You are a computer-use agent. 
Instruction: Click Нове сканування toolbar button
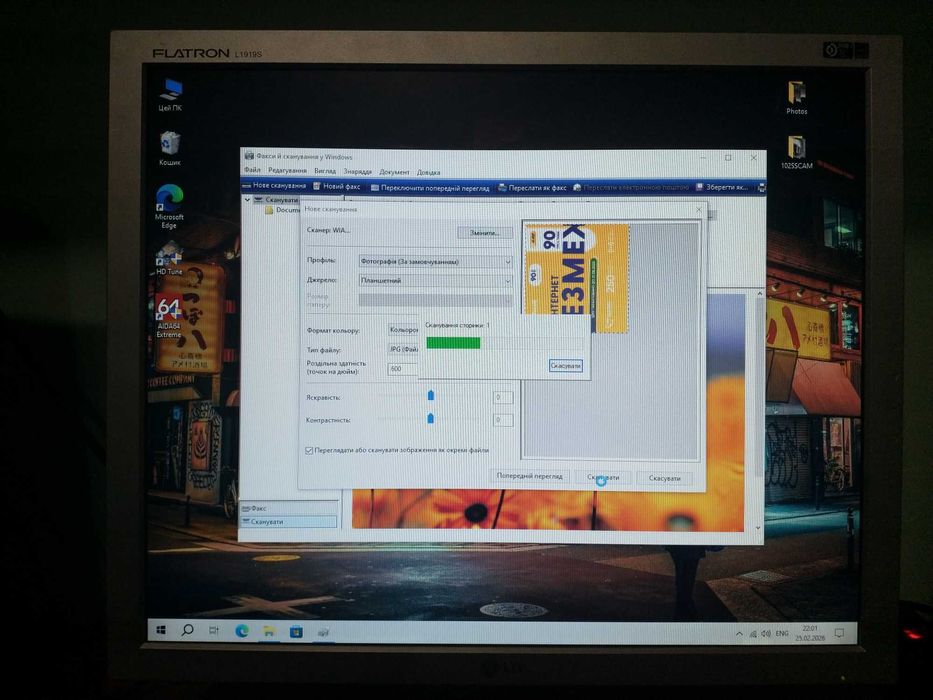click(274, 185)
